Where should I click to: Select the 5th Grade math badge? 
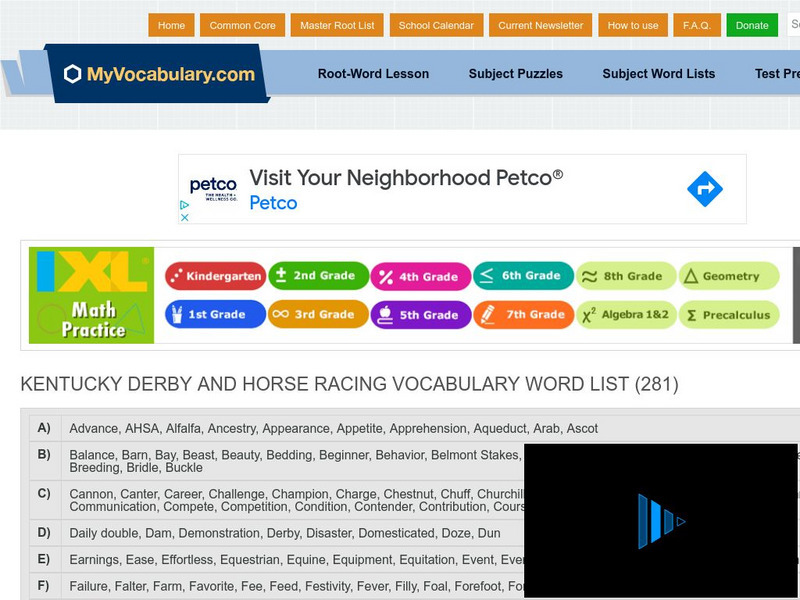click(x=421, y=315)
